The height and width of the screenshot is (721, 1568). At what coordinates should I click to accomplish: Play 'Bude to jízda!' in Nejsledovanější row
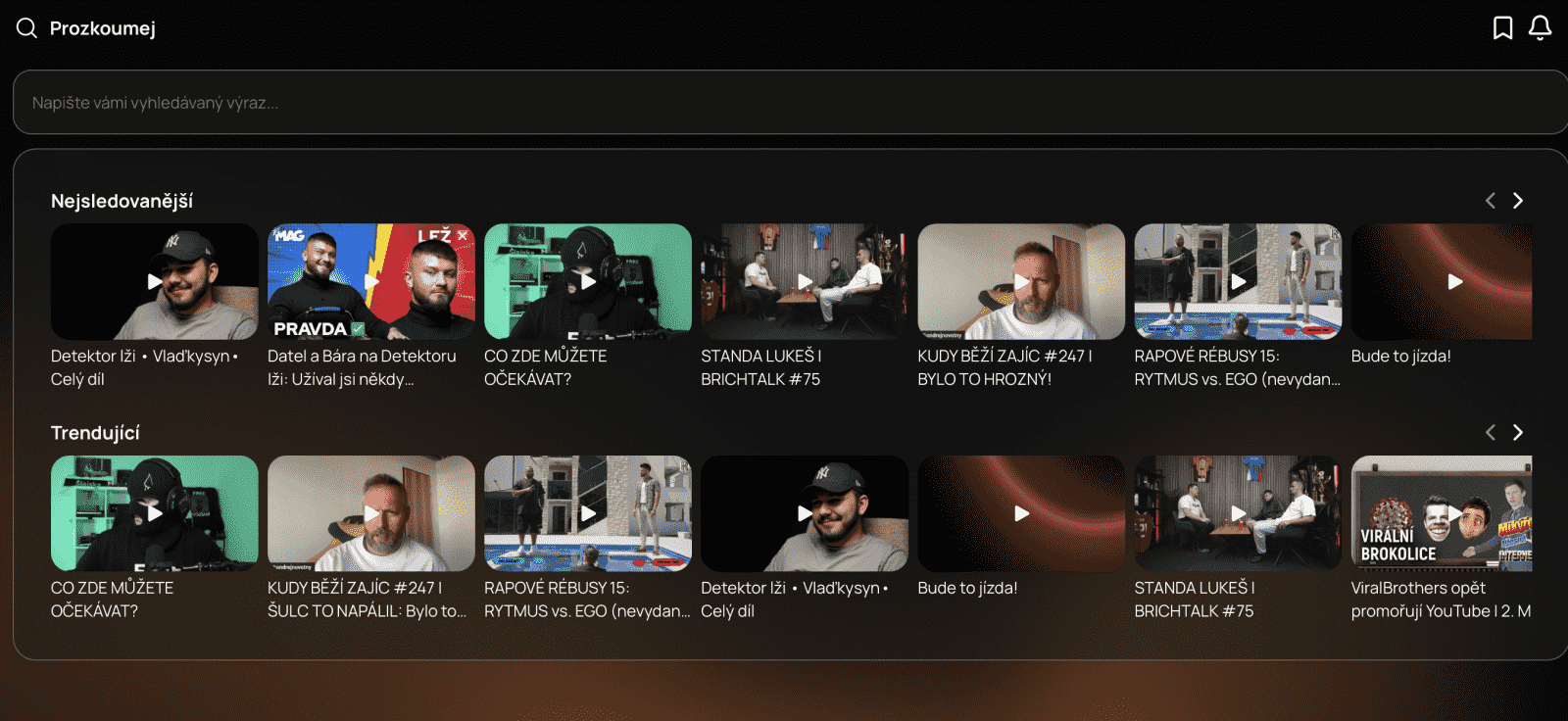click(x=1442, y=282)
